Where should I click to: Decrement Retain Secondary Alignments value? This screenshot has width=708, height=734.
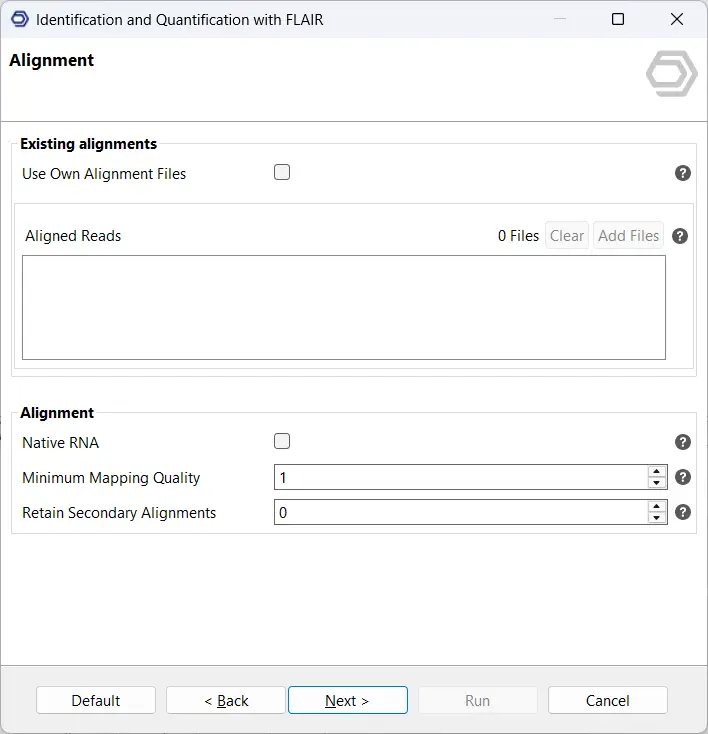click(657, 518)
